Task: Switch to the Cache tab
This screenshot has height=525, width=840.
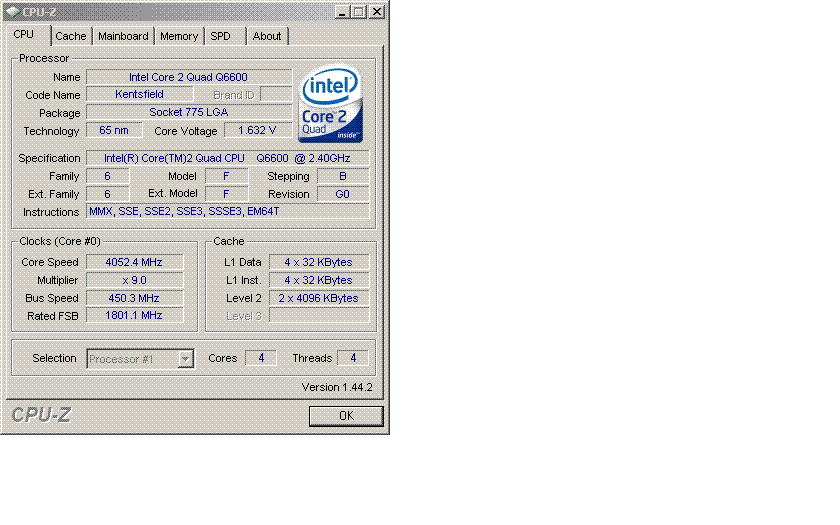Action: click(71, 36)
